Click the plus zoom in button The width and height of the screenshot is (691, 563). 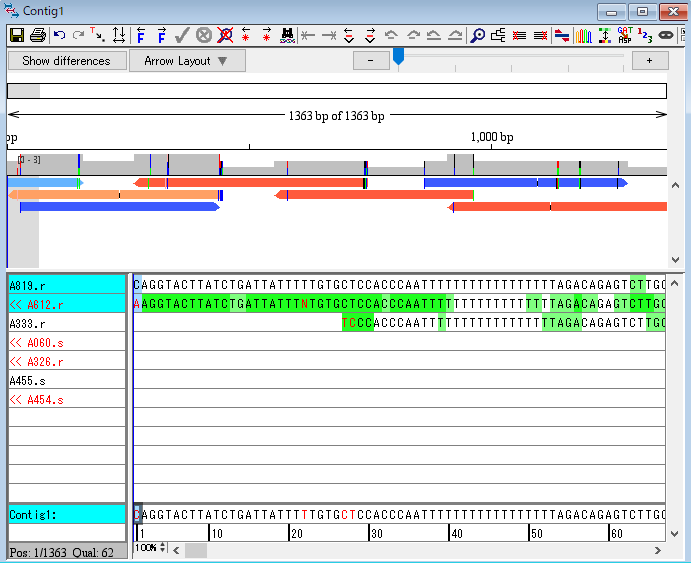click(650, 60)
